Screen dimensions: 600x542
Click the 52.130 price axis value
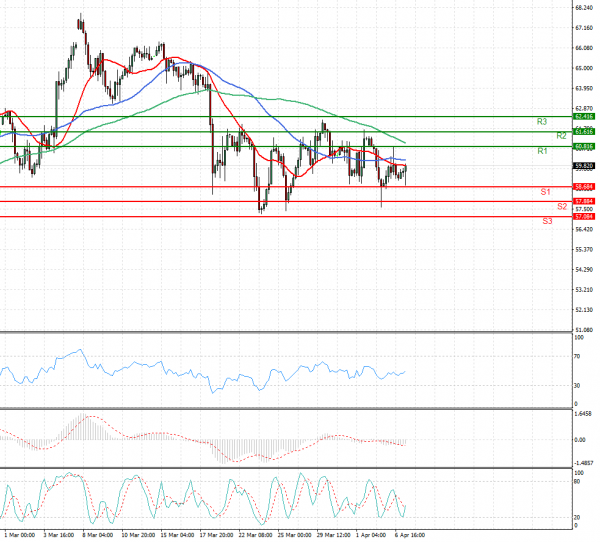pyautogui.click(x=584, y=310)
